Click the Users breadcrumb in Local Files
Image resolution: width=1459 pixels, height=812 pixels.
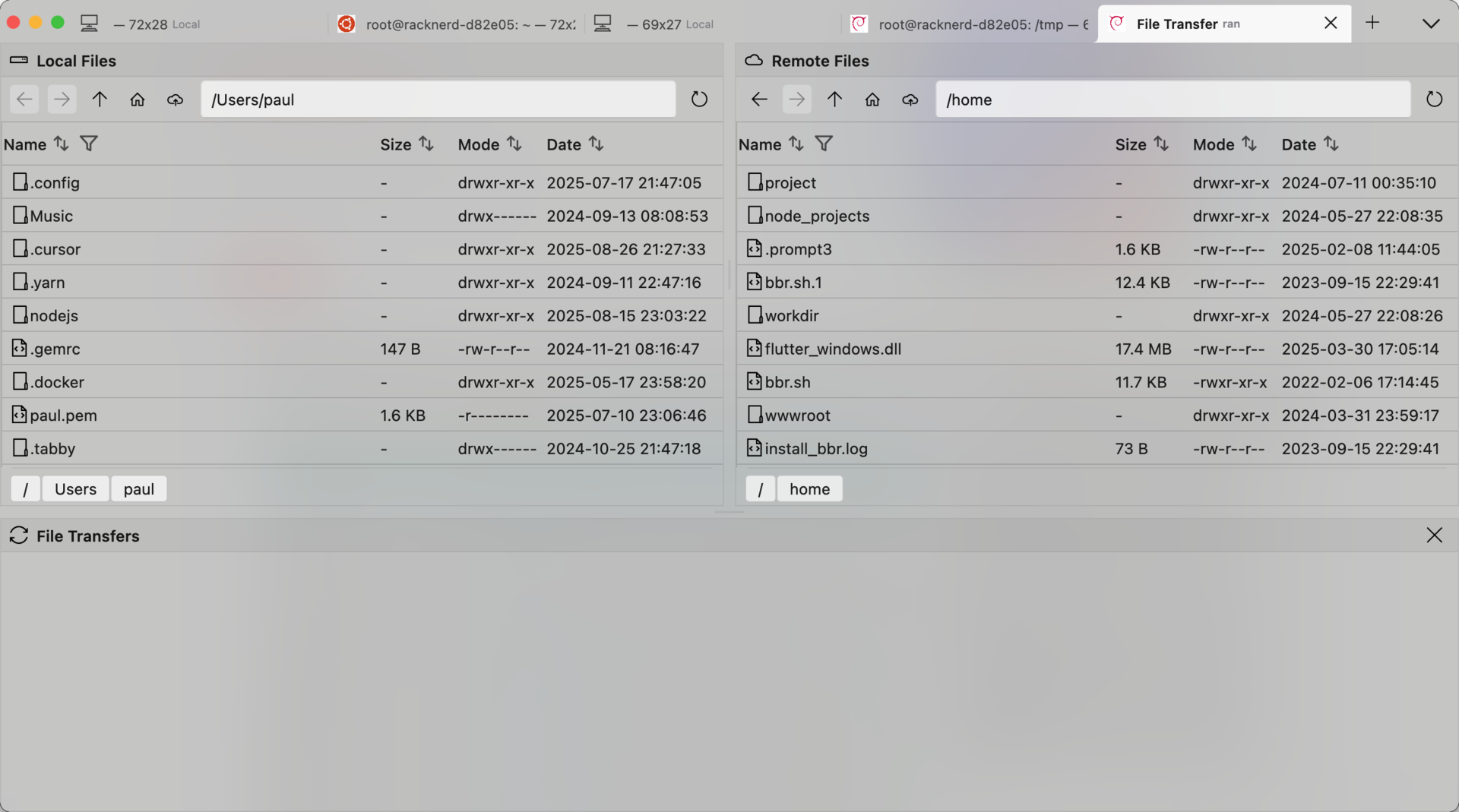pos(75,489)
